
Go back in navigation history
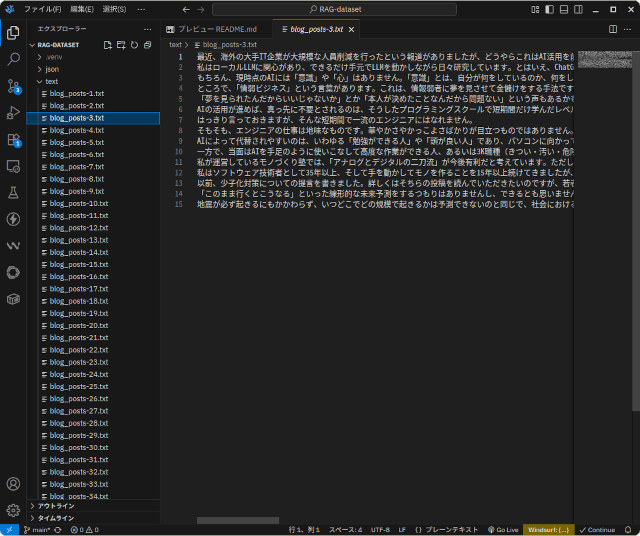pos(186,9)
